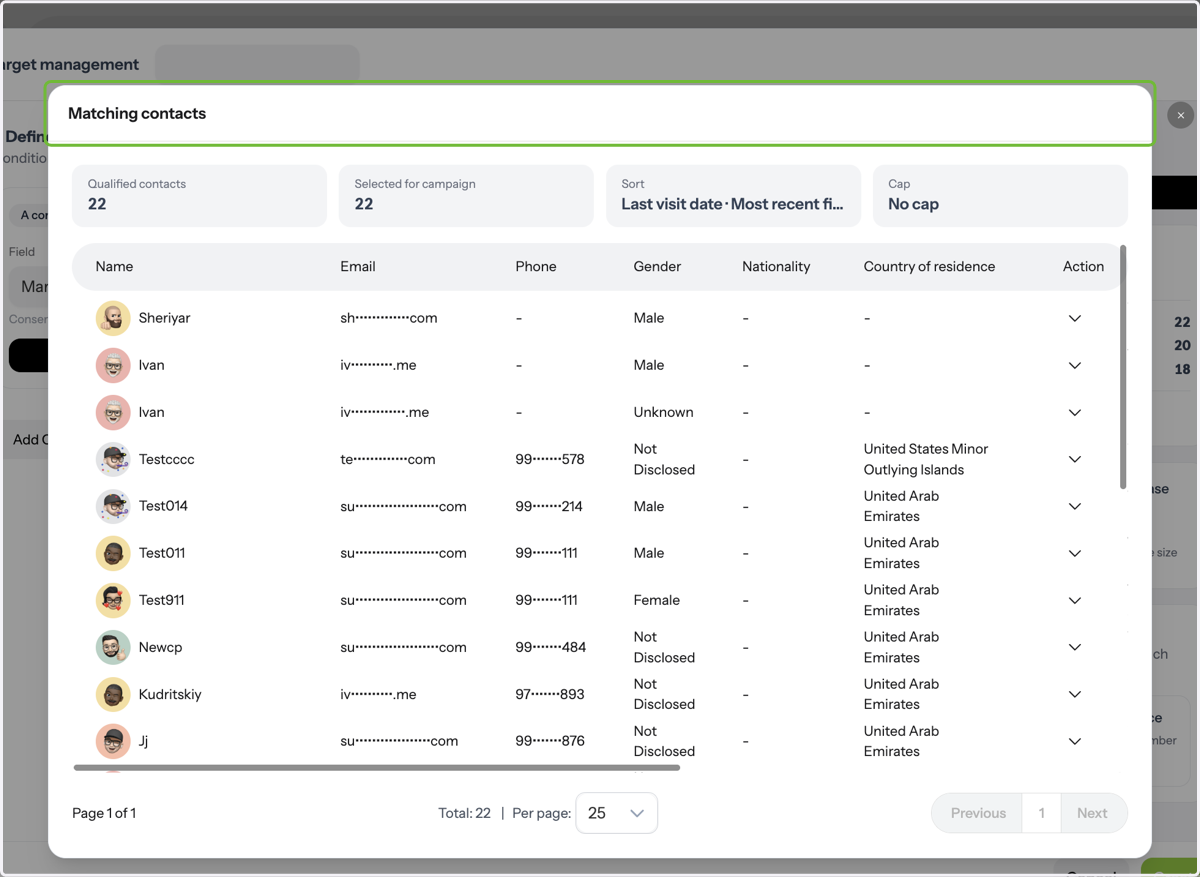Image resolution: width=1200 pixels, height=877 pixels.
Task: Open the Per page dropdown showing 25
Action: [616, 813]
